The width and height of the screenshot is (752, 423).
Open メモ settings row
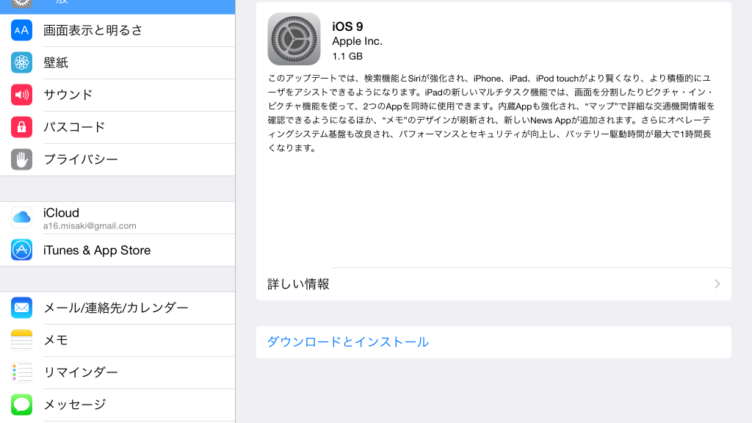tap(118, 340)
